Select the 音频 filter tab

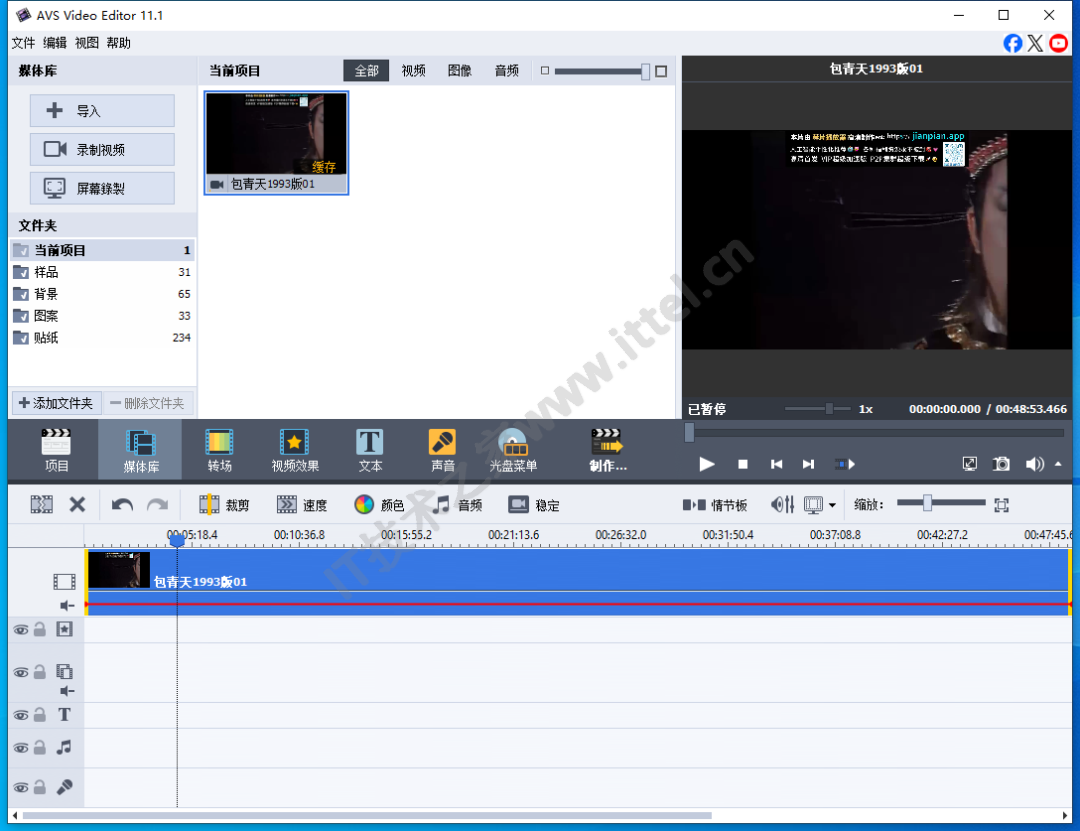(506, 70)
